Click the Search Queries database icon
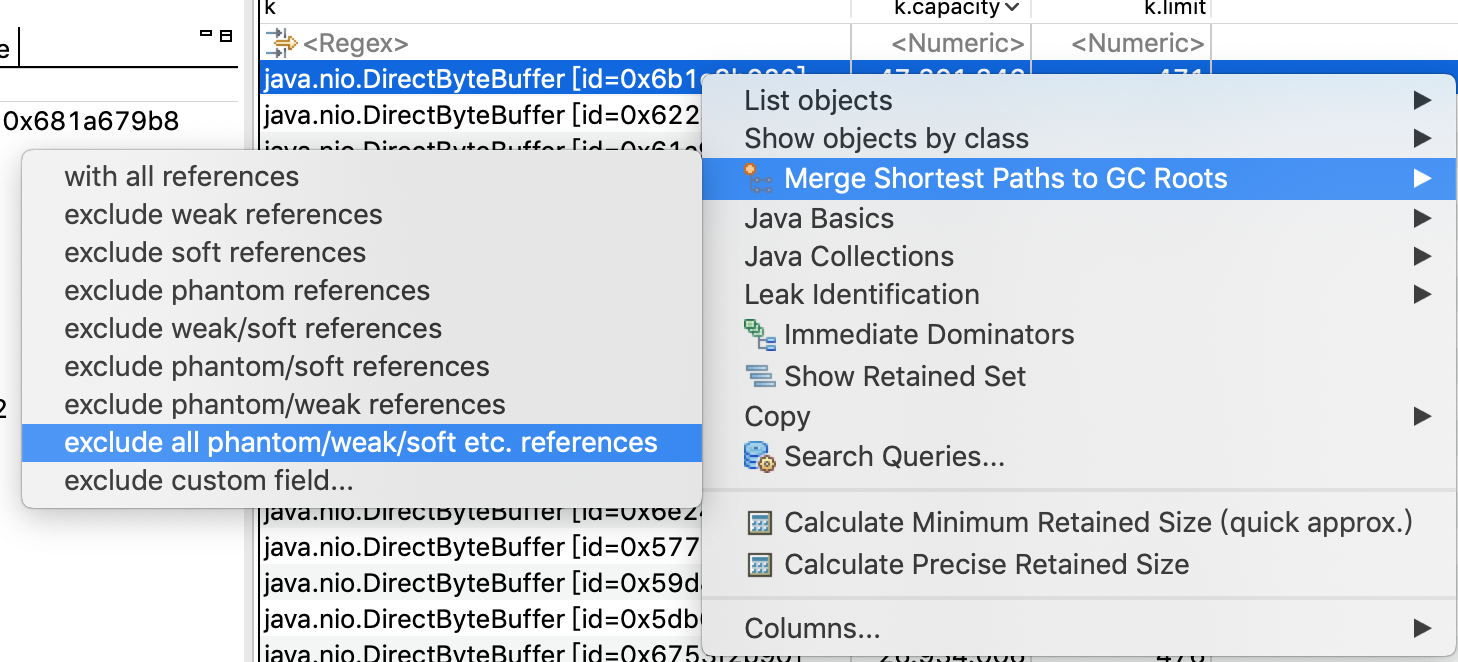 coord(760,457)
